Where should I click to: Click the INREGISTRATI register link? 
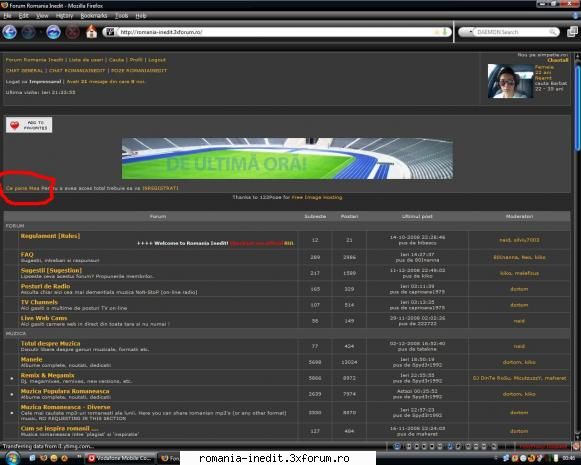tap(160, 188)
